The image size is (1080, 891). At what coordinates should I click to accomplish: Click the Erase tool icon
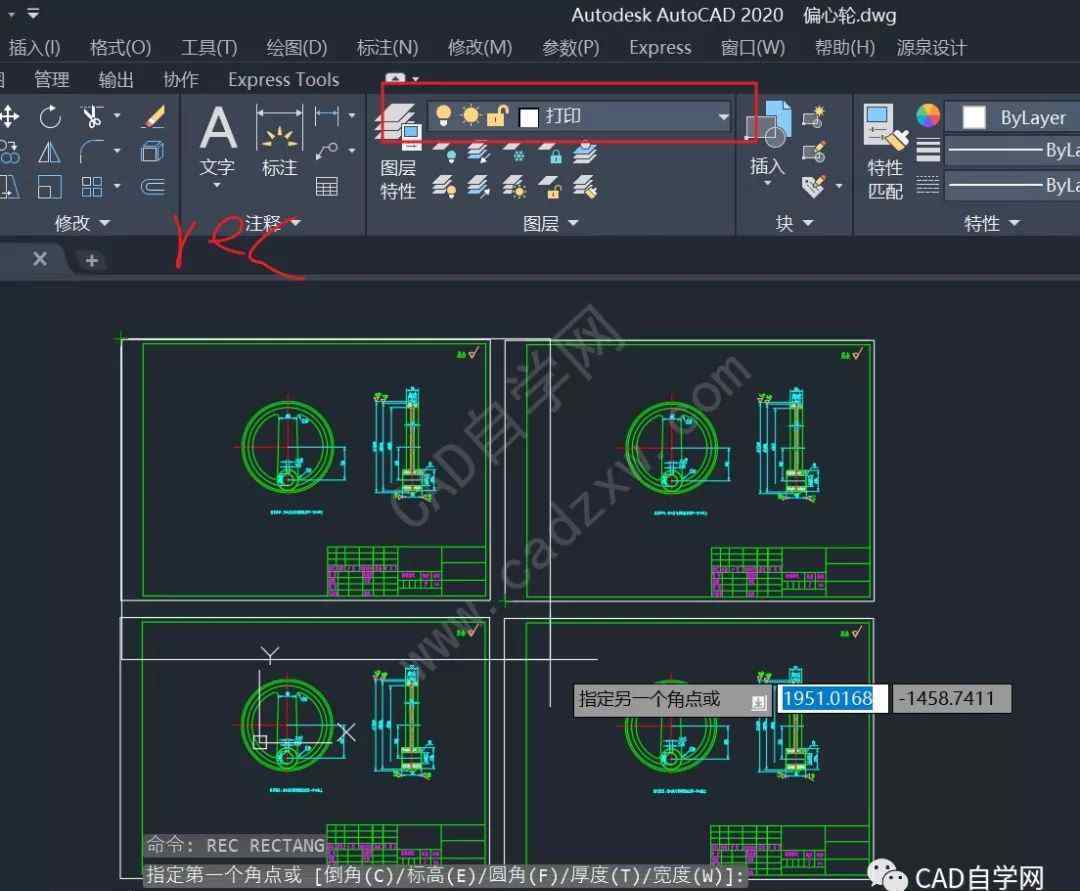pyautogui.click(x=153, y=116)
